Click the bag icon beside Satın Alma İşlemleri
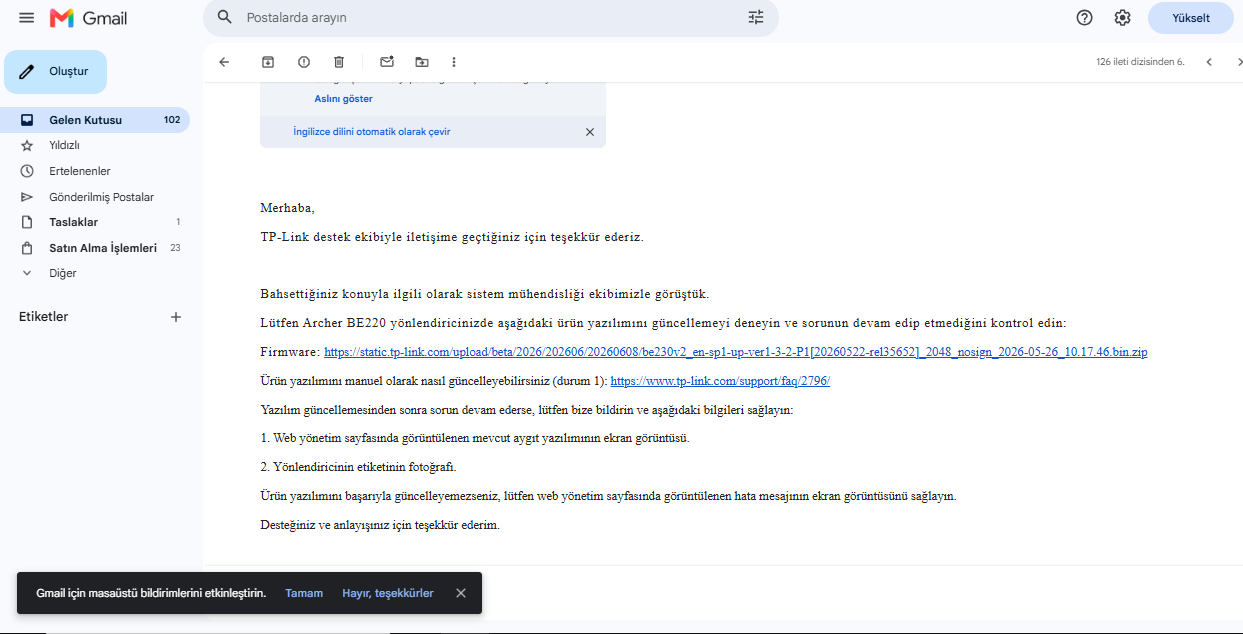This screenshot has width=1243, height=634. (x=27, y=248)
